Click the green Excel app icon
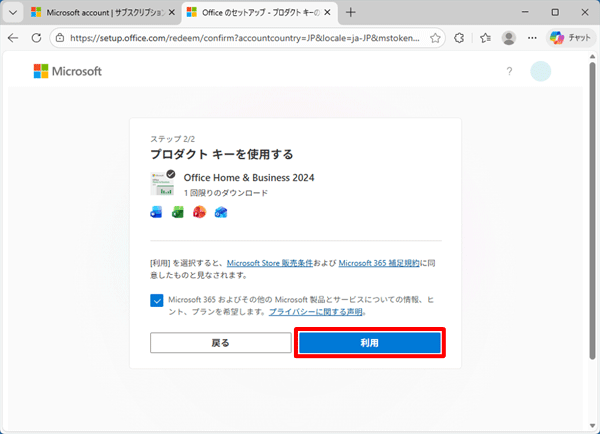Screen dimensions: 600x434 click(x=177, y=212)
